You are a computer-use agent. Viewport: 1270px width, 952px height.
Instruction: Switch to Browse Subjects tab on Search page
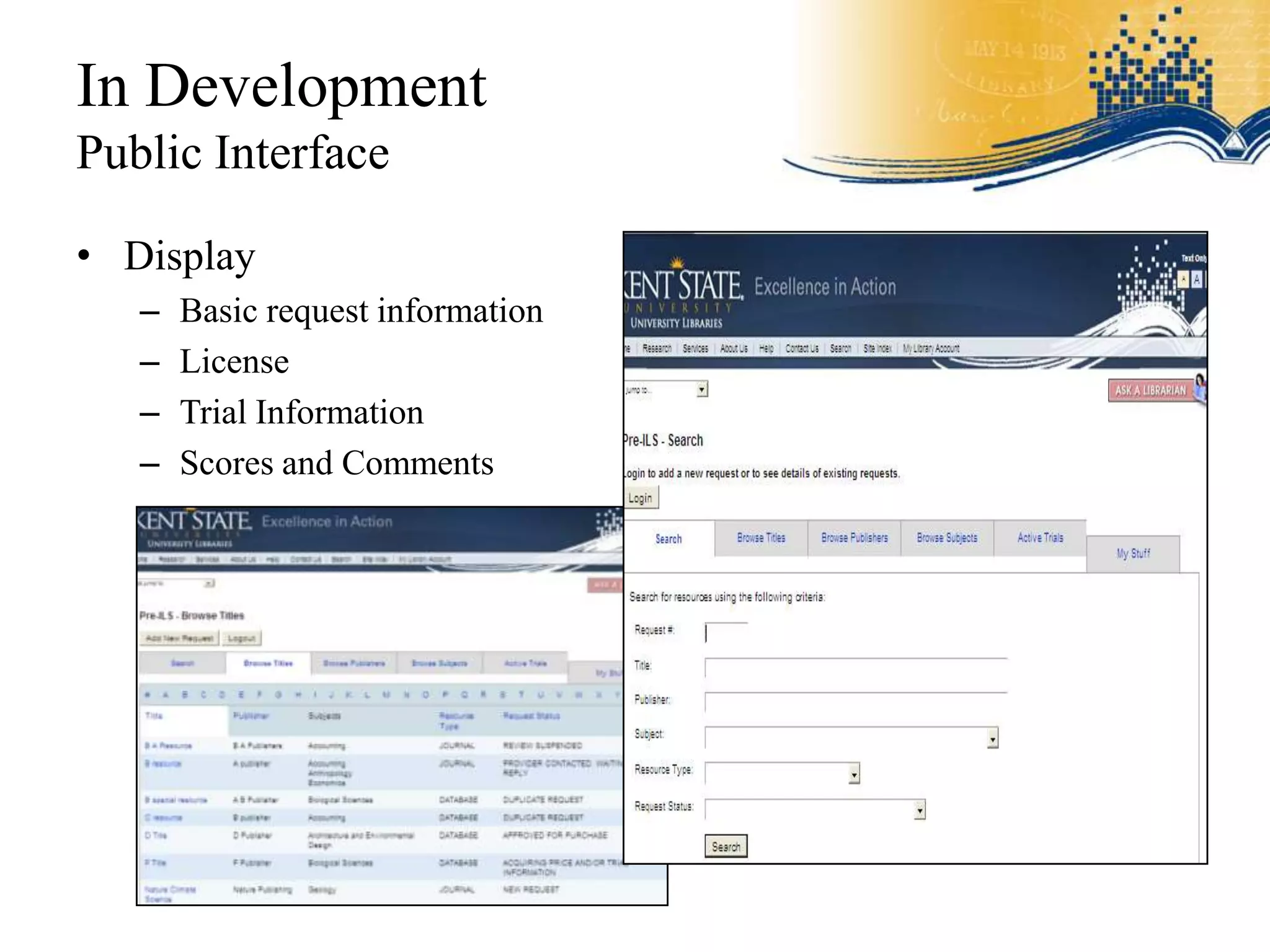947,537
